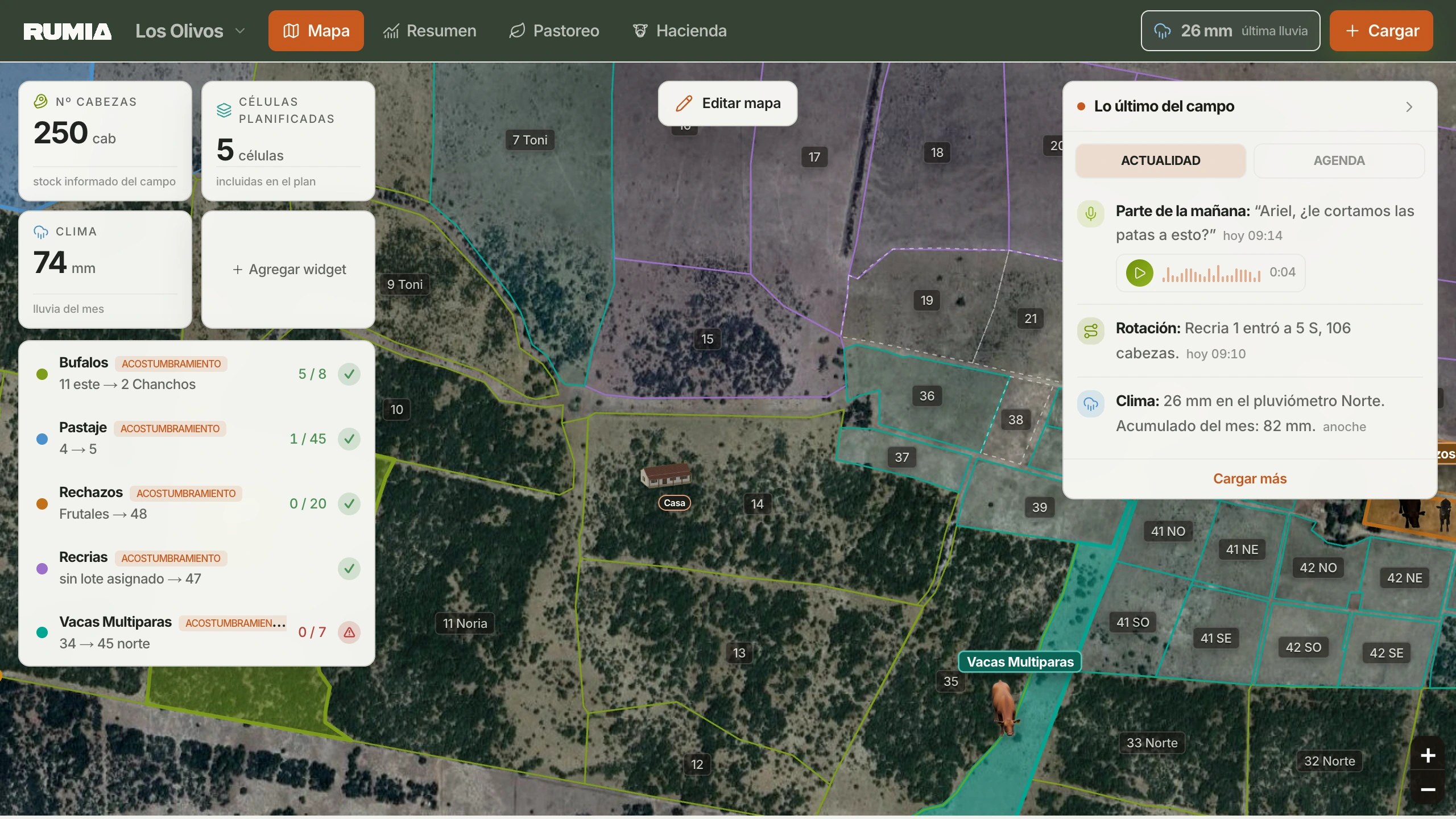Image resolution: width=1456 pixels, height=819 pixels.
Task: Click the purple dot of Recrias herd
Action: (42, 568)
